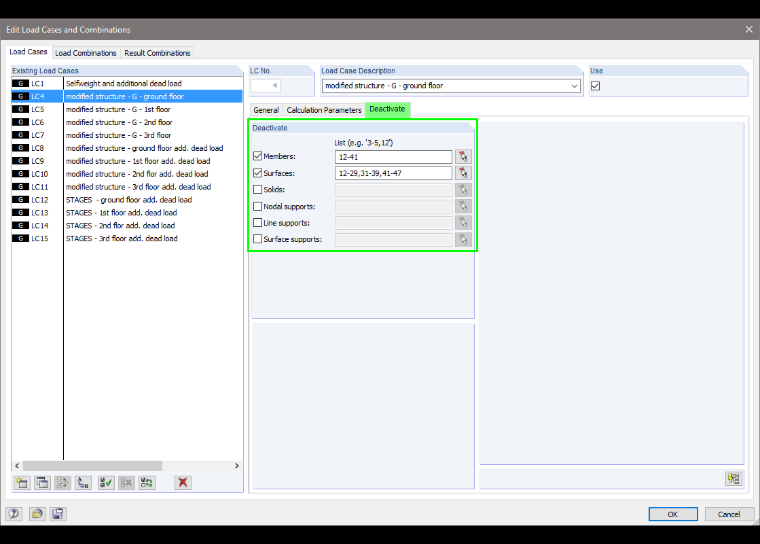Click the yellow icon below the right-hand preview pane

(734, 479)
